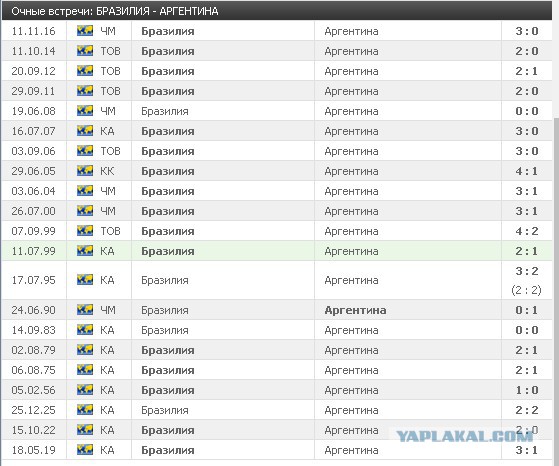
Task: Click Аргентина in the 02.08.79 row
Action: 351,350
